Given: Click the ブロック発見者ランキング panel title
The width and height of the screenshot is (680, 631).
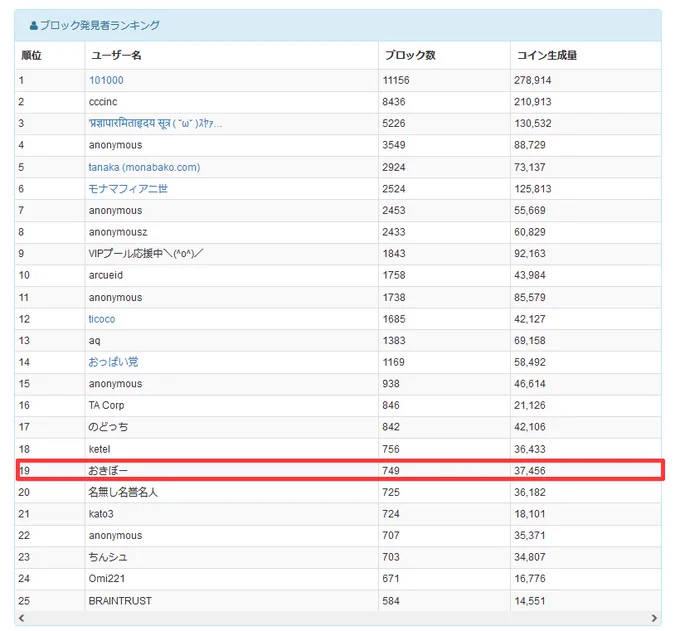Looking at the screenshot, I should [100, 26].
